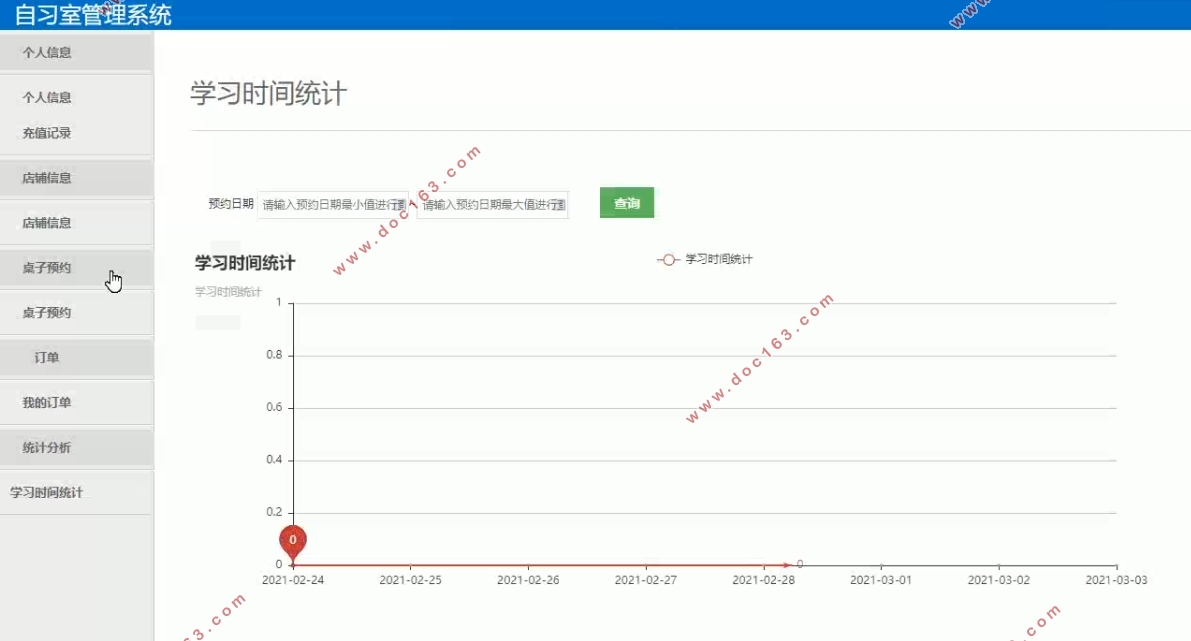Toggle the 学习时间统计 legend series marker
Image resolution: width=1191 pixels, height=641 pixels.
[x=668, y=260]
